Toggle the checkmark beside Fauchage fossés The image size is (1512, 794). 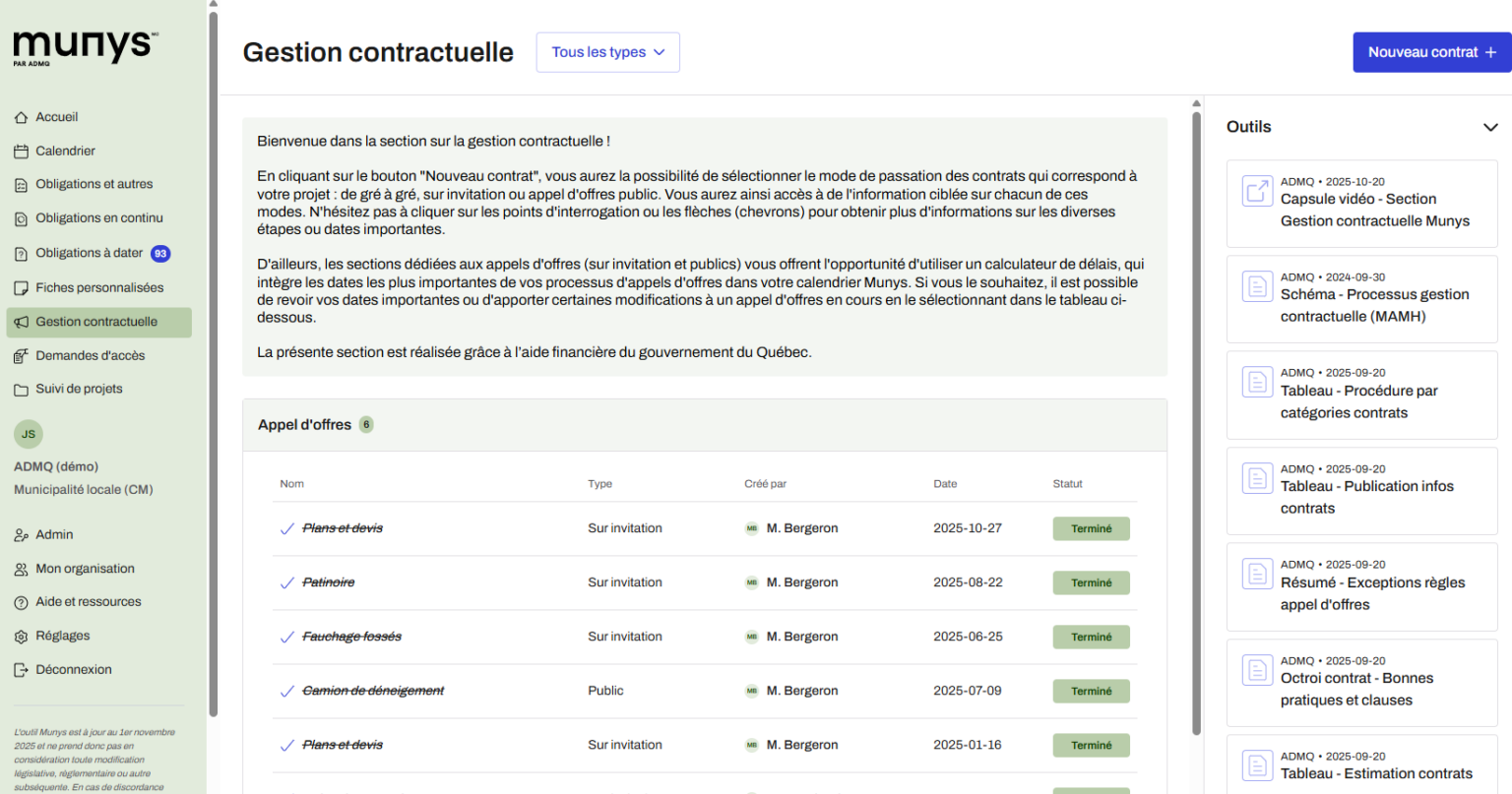pyautogui.click(x=286, y=637)
